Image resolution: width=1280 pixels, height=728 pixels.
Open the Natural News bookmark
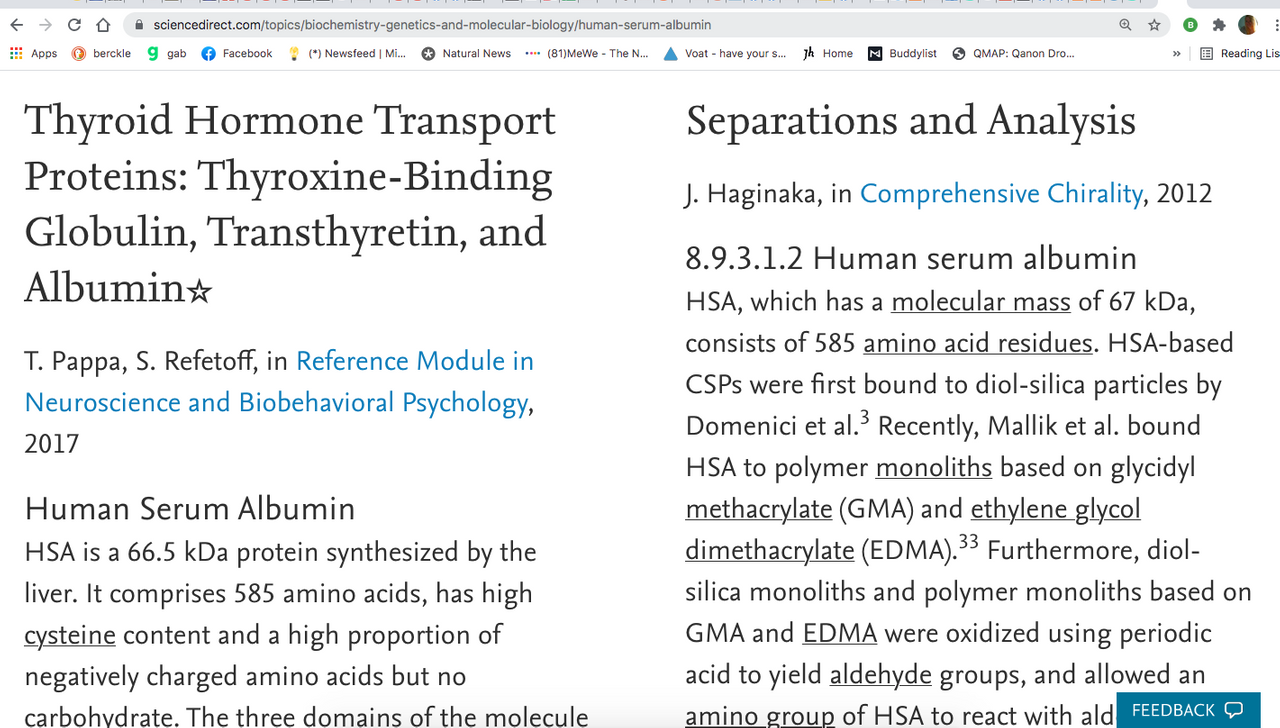(466, 53)
